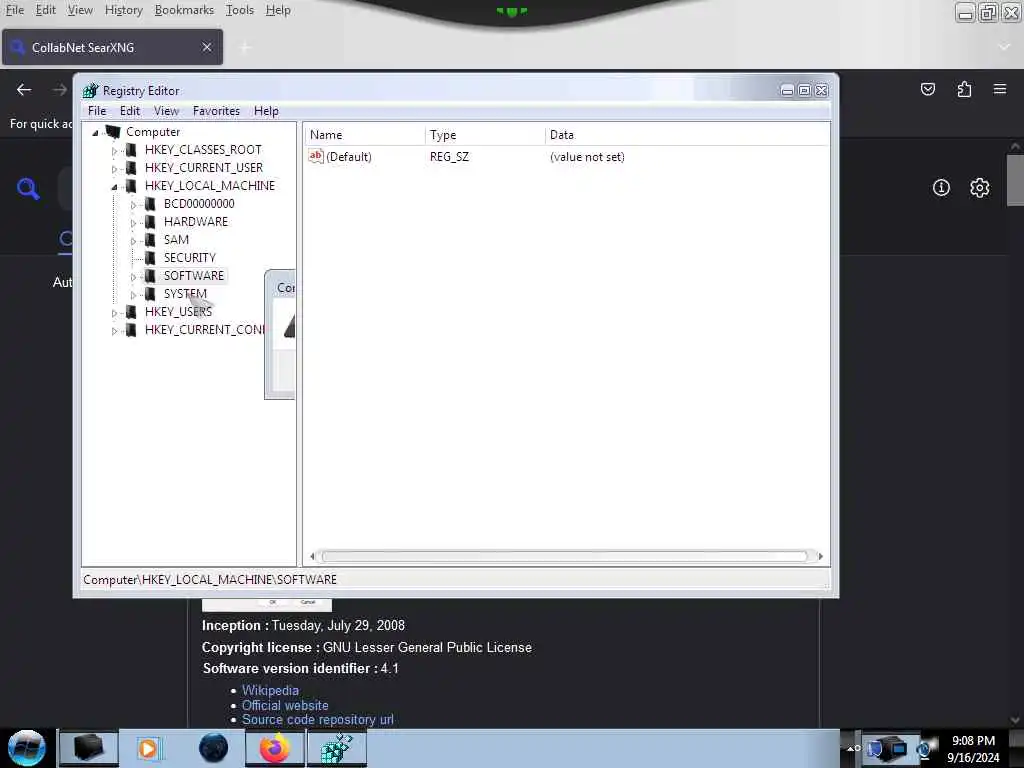Open new tab plus button
The image size is (1024, 768).
[246, 48]
